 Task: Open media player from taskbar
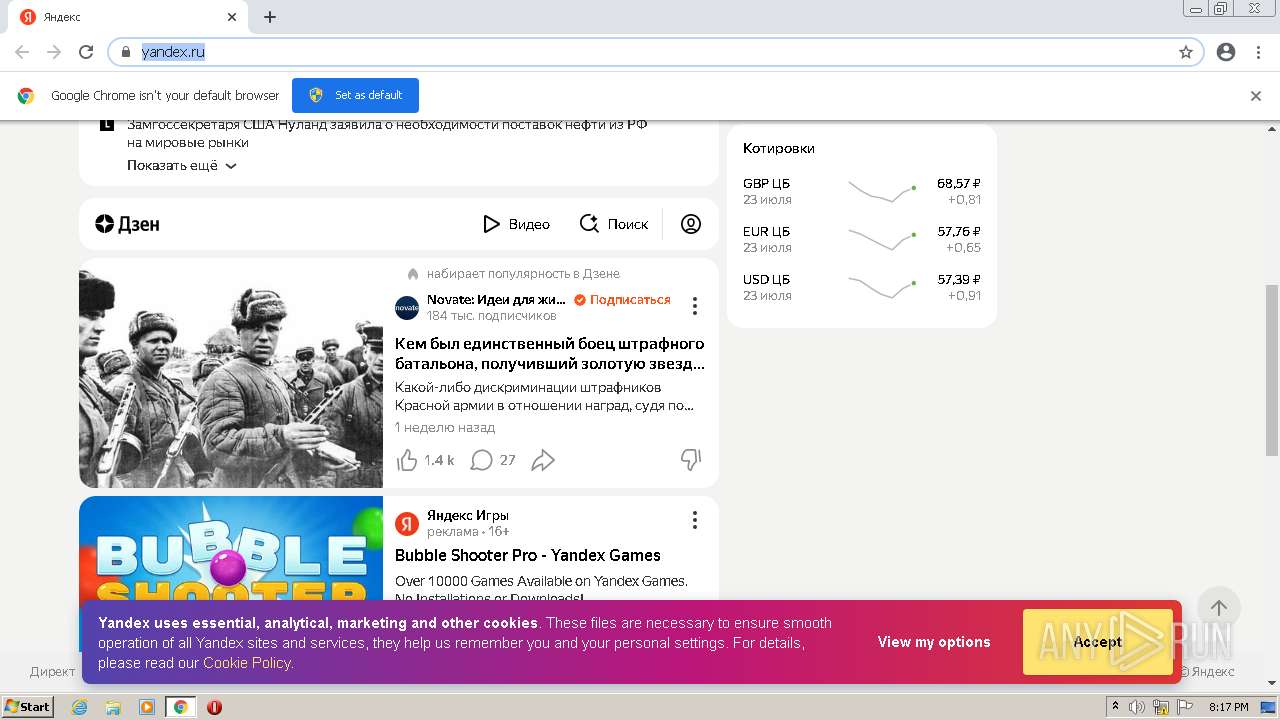point(147,707)
